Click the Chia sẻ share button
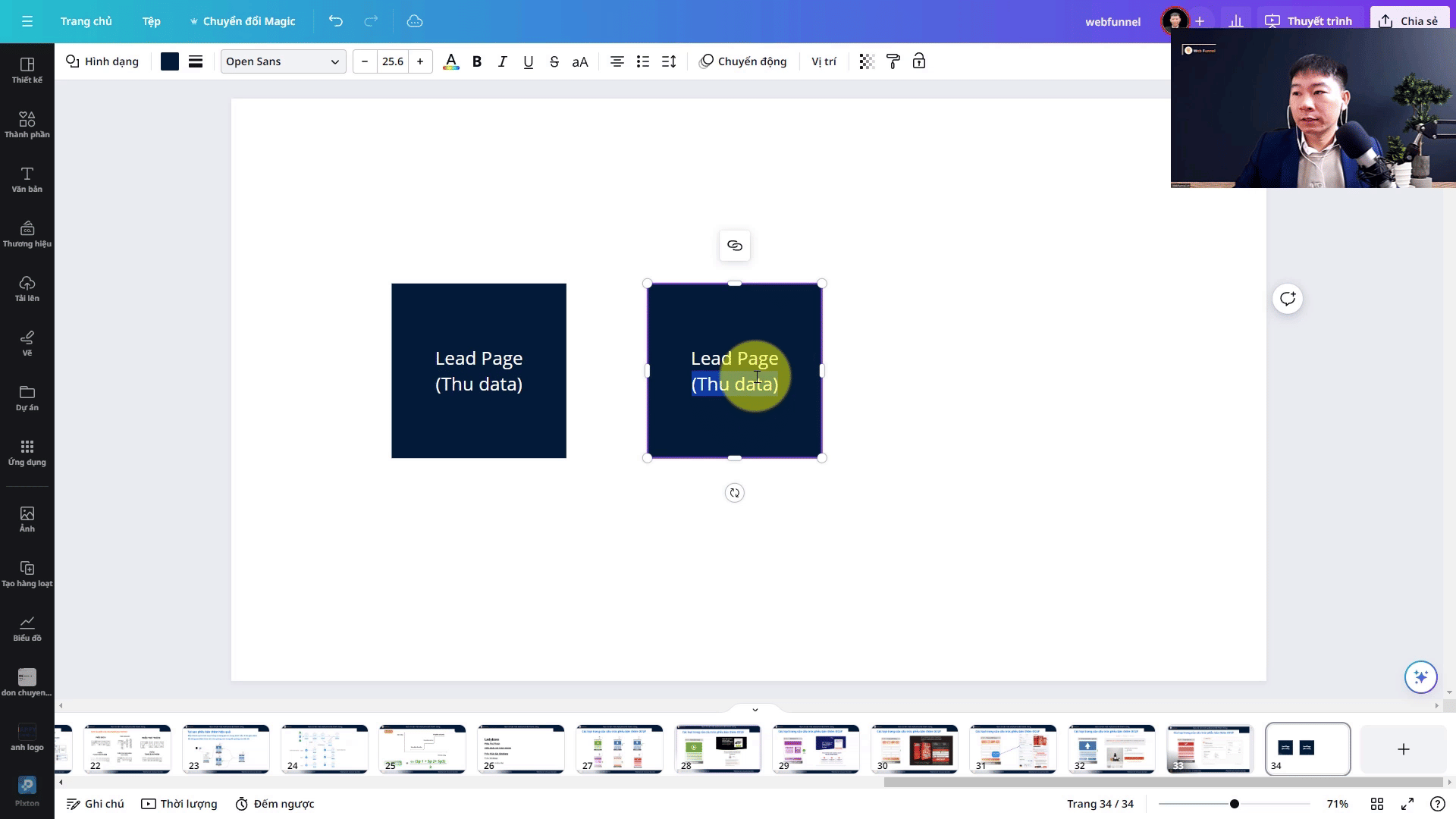Viewport: 1456px width, 819px height. [1409, 21]
